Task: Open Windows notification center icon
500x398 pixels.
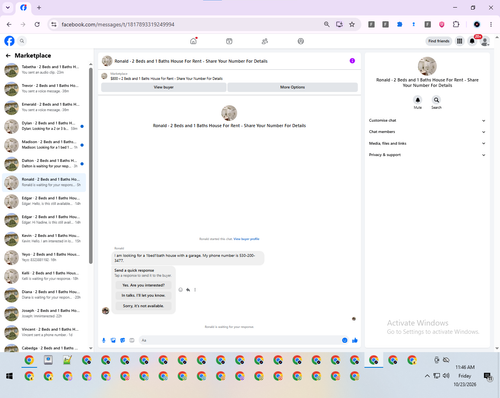Action: (x=488, y=376)
